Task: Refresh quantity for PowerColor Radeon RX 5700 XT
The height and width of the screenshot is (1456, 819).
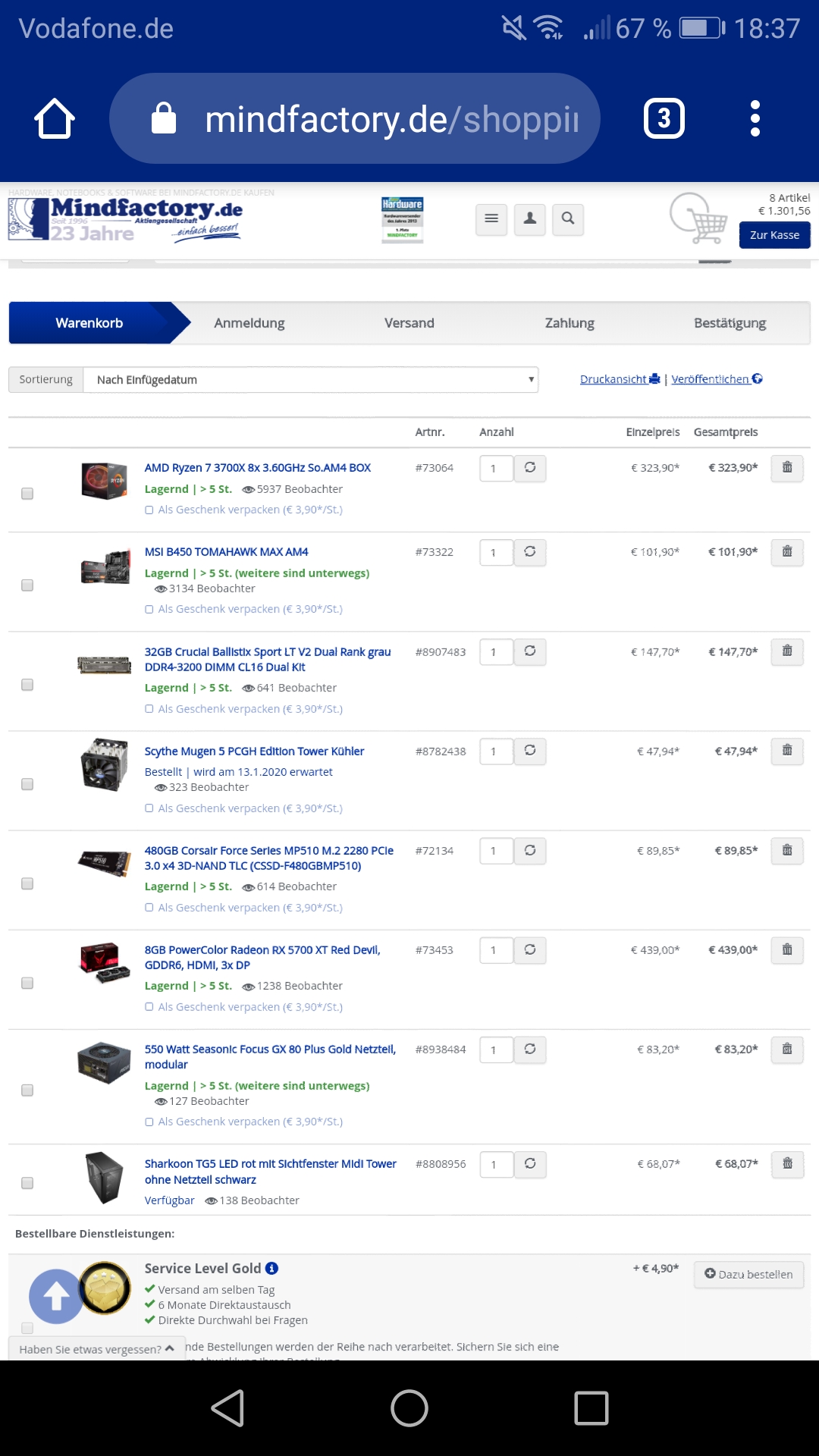Action: pyautogui.click(x=530, y=950)
